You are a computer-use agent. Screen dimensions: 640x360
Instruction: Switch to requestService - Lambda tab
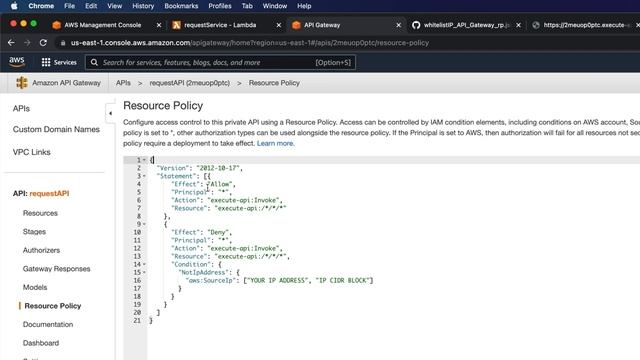[x=220, y=25]
